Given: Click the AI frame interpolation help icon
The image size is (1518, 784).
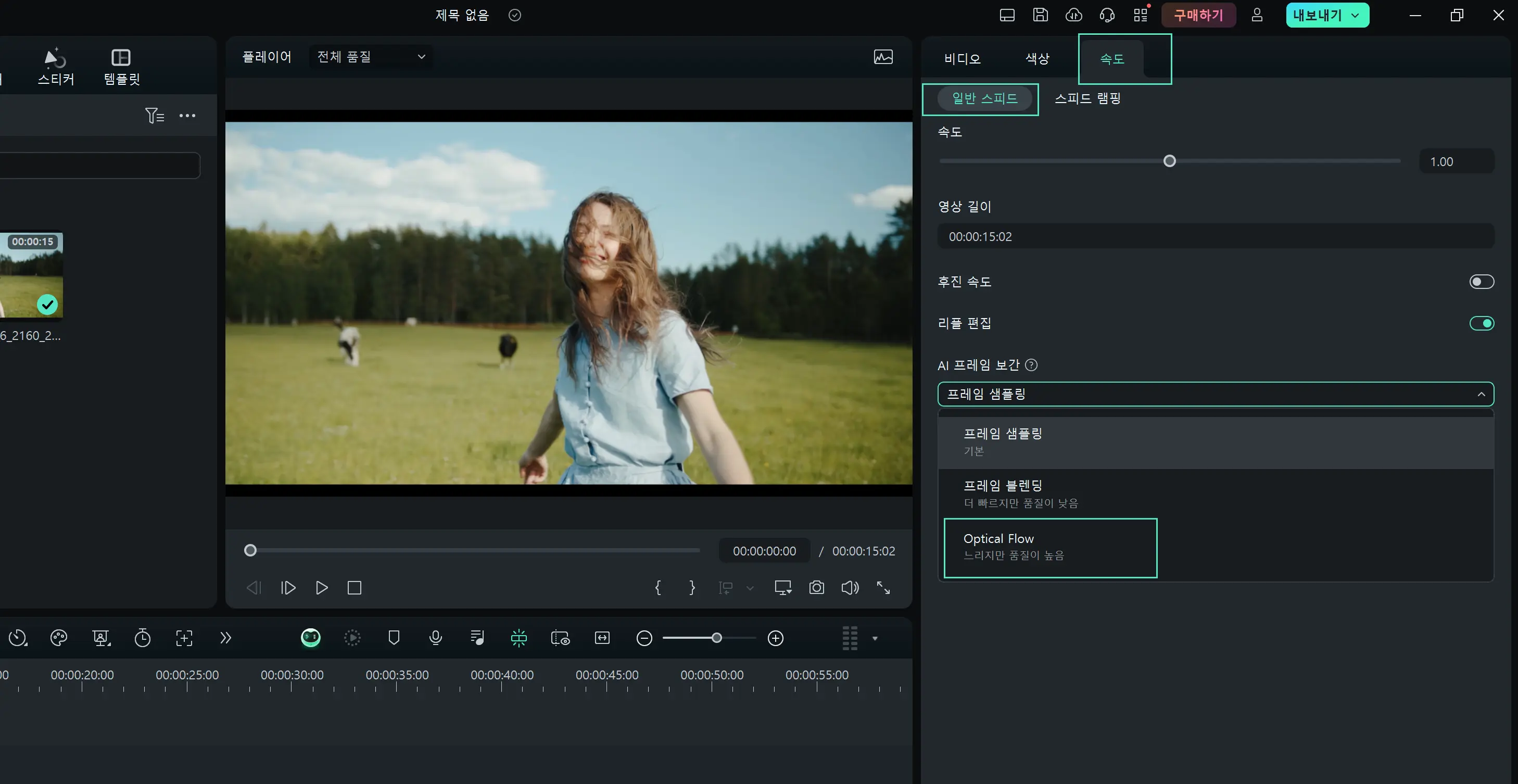Looking at the screenshot, I should tap(1031, 365).
